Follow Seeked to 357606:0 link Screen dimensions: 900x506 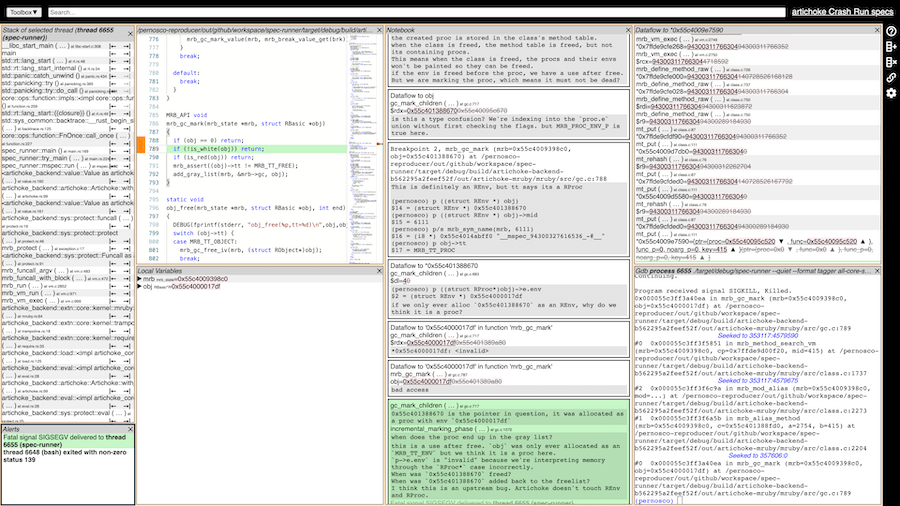coord(758,456)
